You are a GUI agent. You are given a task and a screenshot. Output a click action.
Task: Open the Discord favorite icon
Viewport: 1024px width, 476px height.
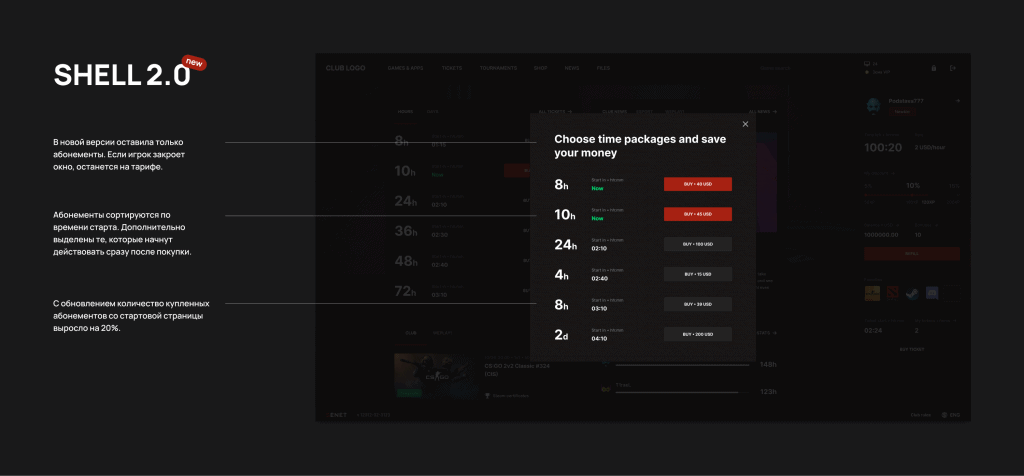(x=932, y=293)
